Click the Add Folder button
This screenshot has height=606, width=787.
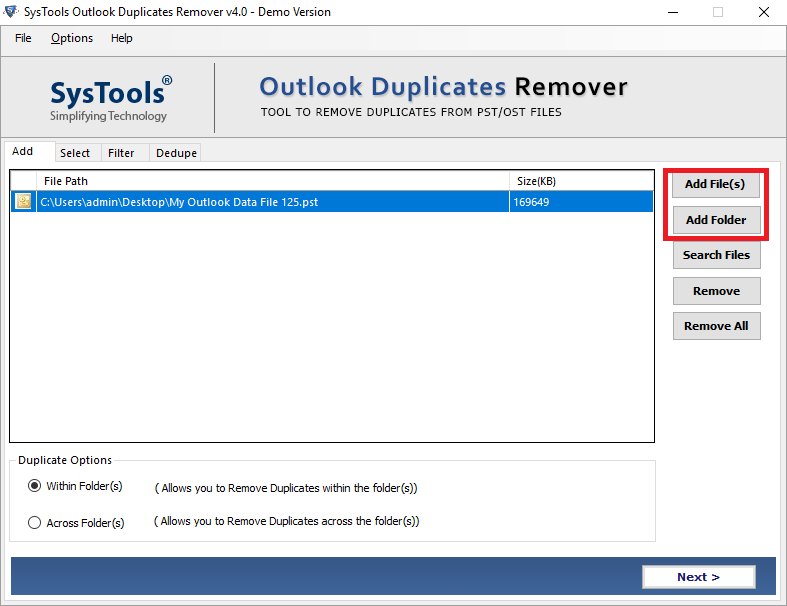tap(716, 220)
